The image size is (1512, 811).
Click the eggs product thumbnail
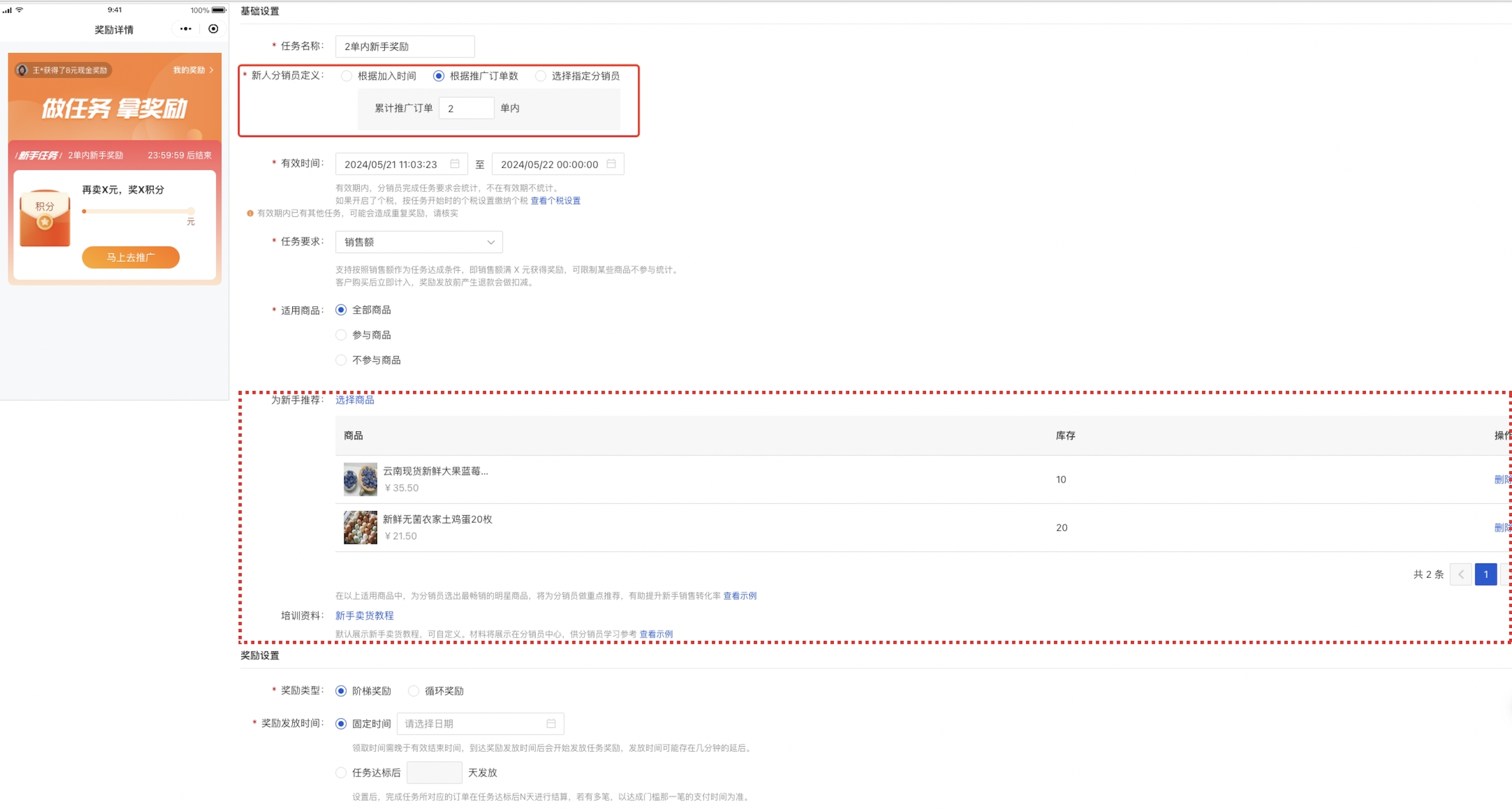click(360, 527)
